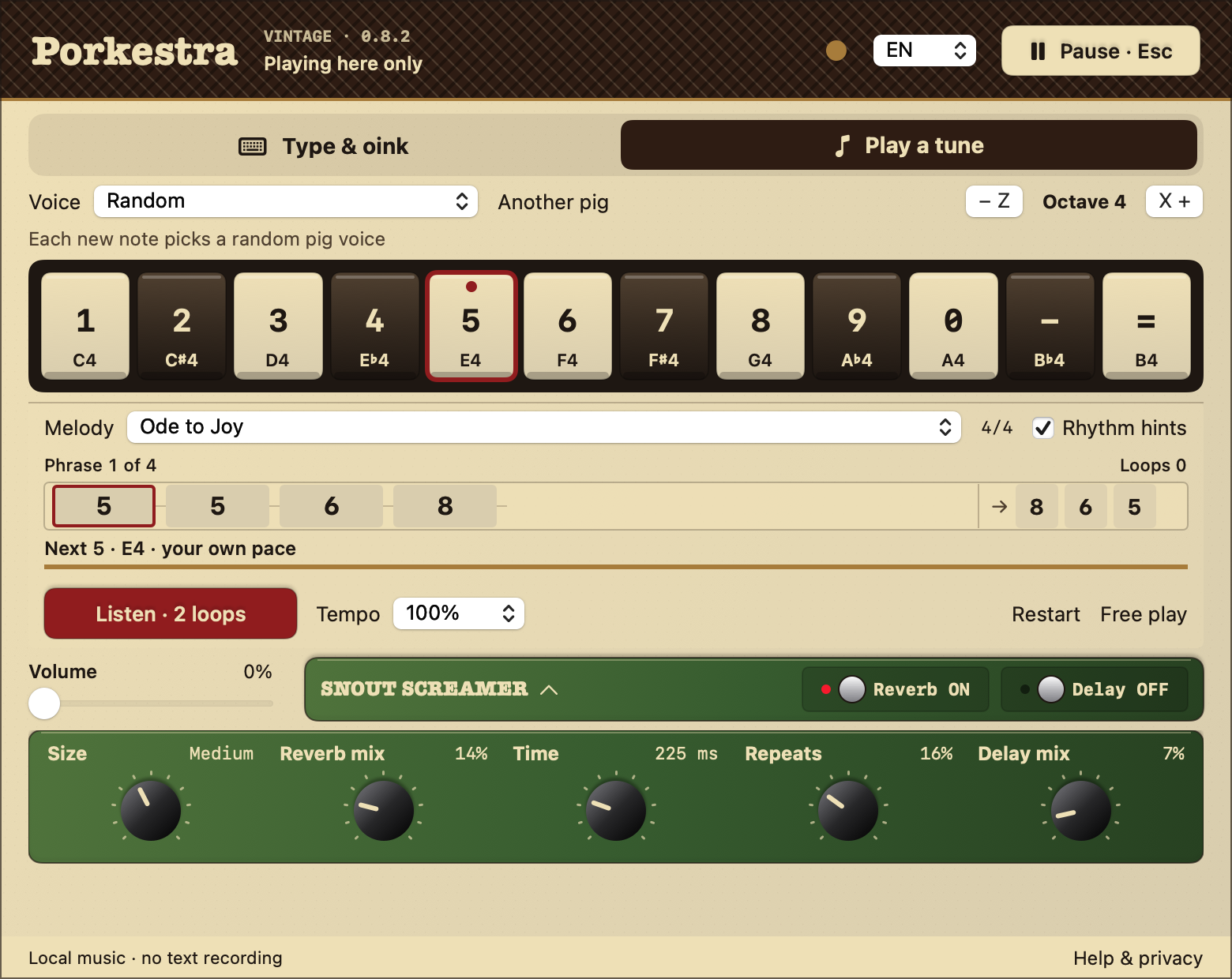Click the Another pig link
Image resolution: width=1232 pixels, height=979 pixels.
(553, 202)
